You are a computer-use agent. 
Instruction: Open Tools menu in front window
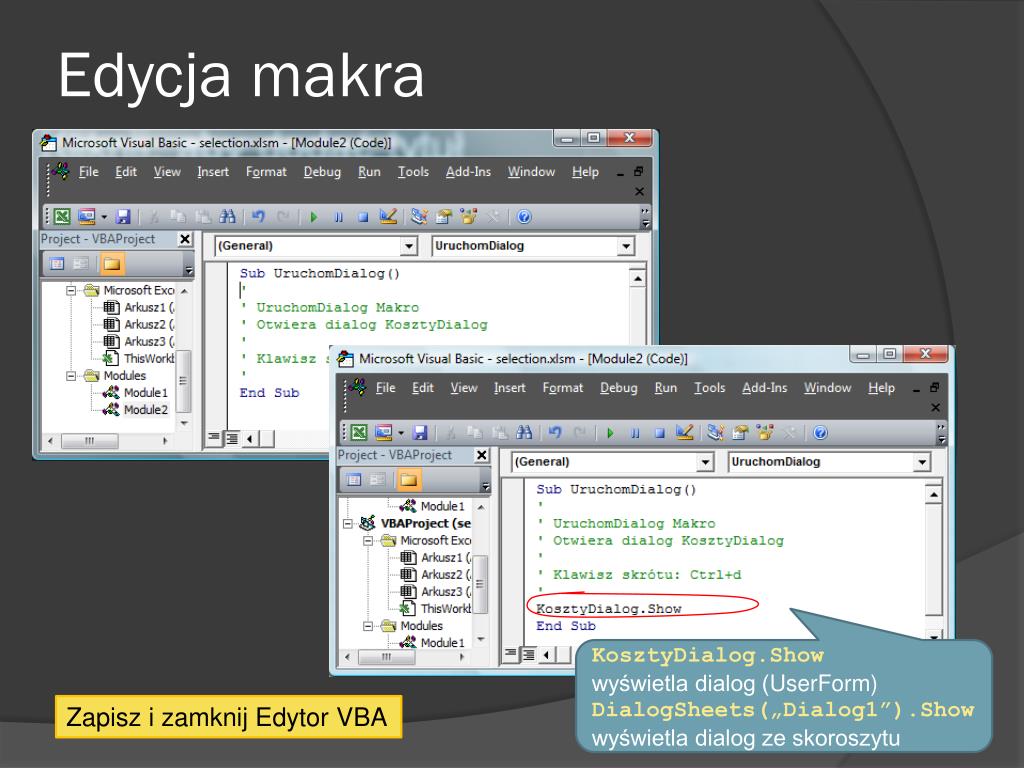click(x=710, y=388)
